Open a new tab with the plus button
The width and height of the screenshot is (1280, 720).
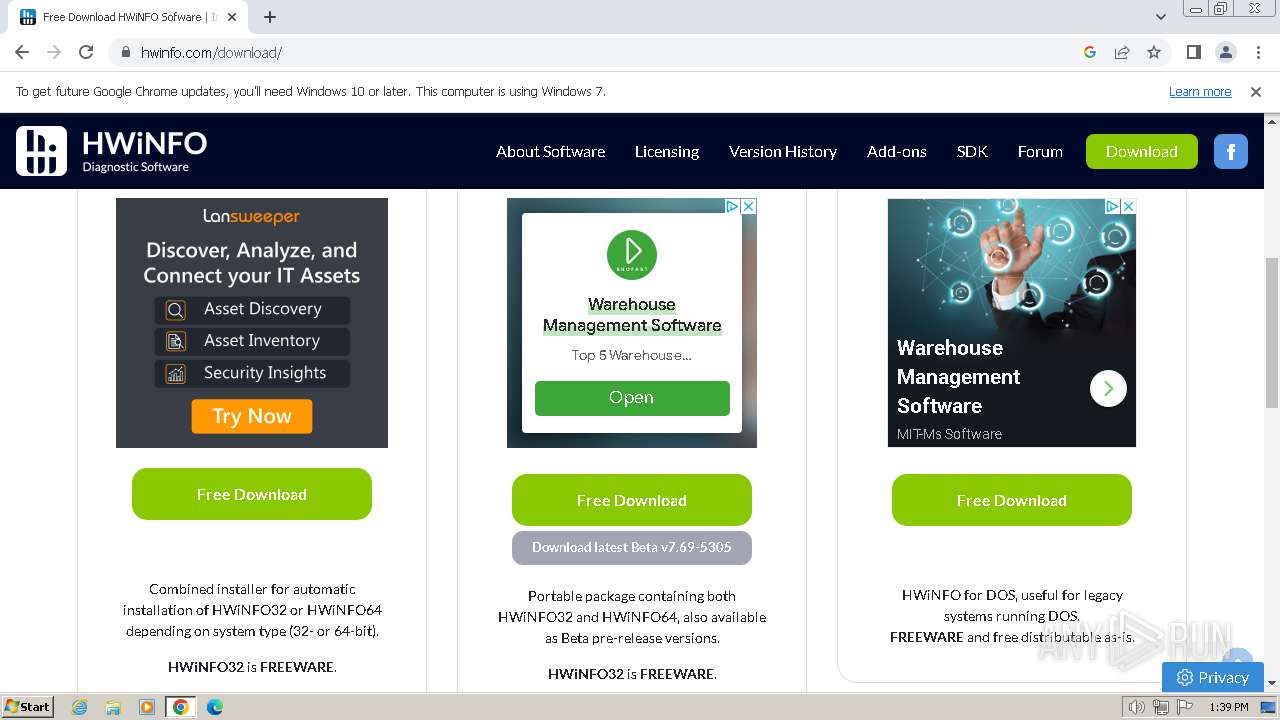(x=270, y=17)
